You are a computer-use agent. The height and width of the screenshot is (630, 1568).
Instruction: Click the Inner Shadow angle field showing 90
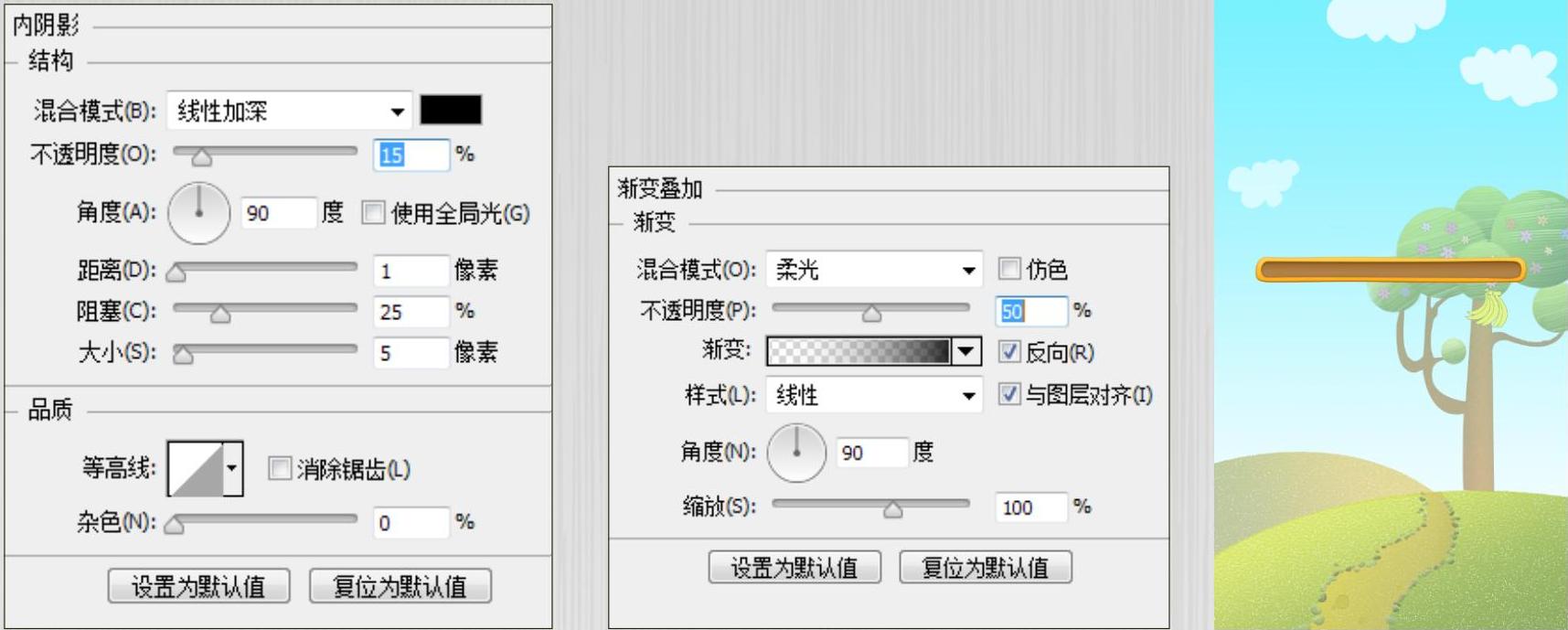pyautogui.click(x=278, y=213)
